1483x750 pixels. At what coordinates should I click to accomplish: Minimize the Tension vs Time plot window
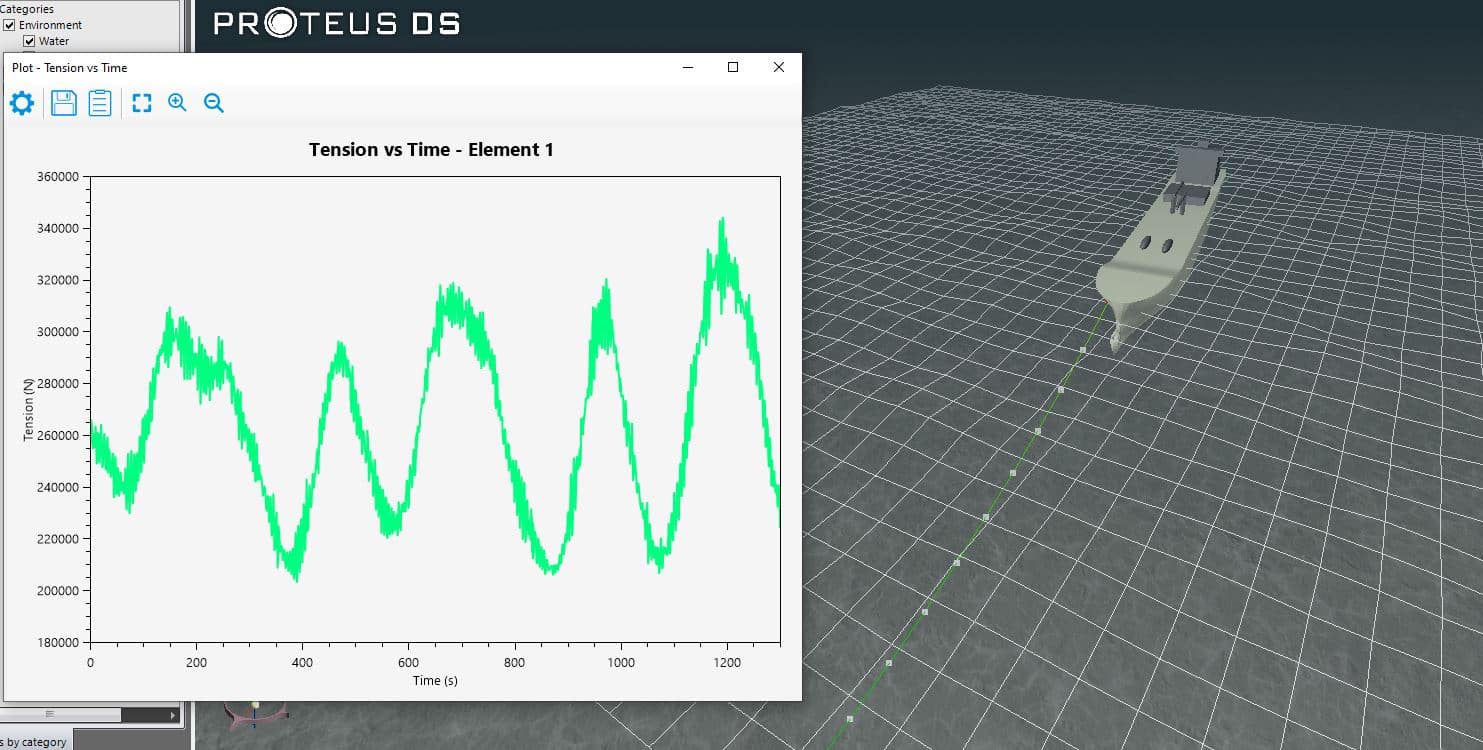pyautogui.click(x=688, y=67)
